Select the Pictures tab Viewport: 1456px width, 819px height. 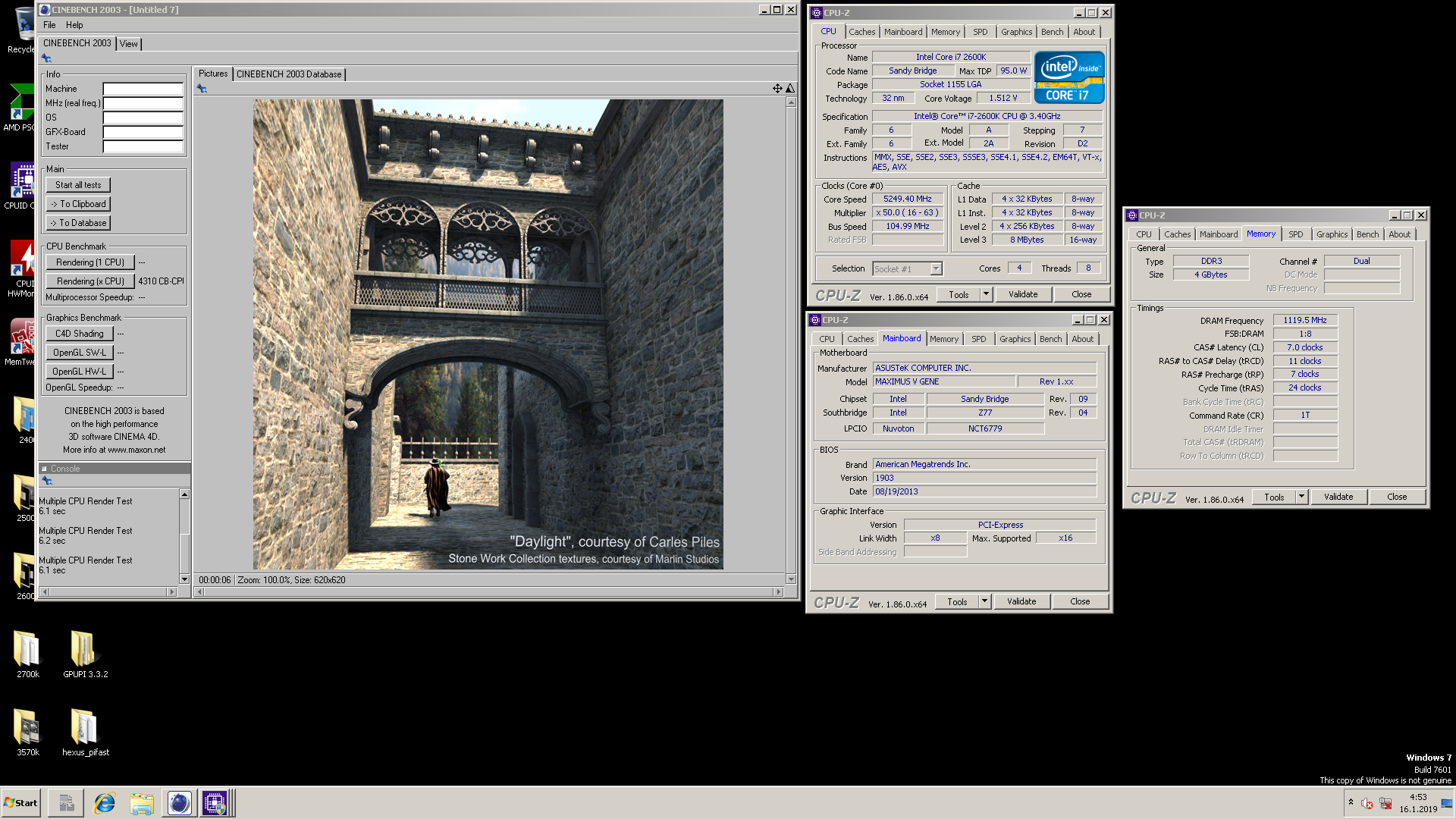213,74
